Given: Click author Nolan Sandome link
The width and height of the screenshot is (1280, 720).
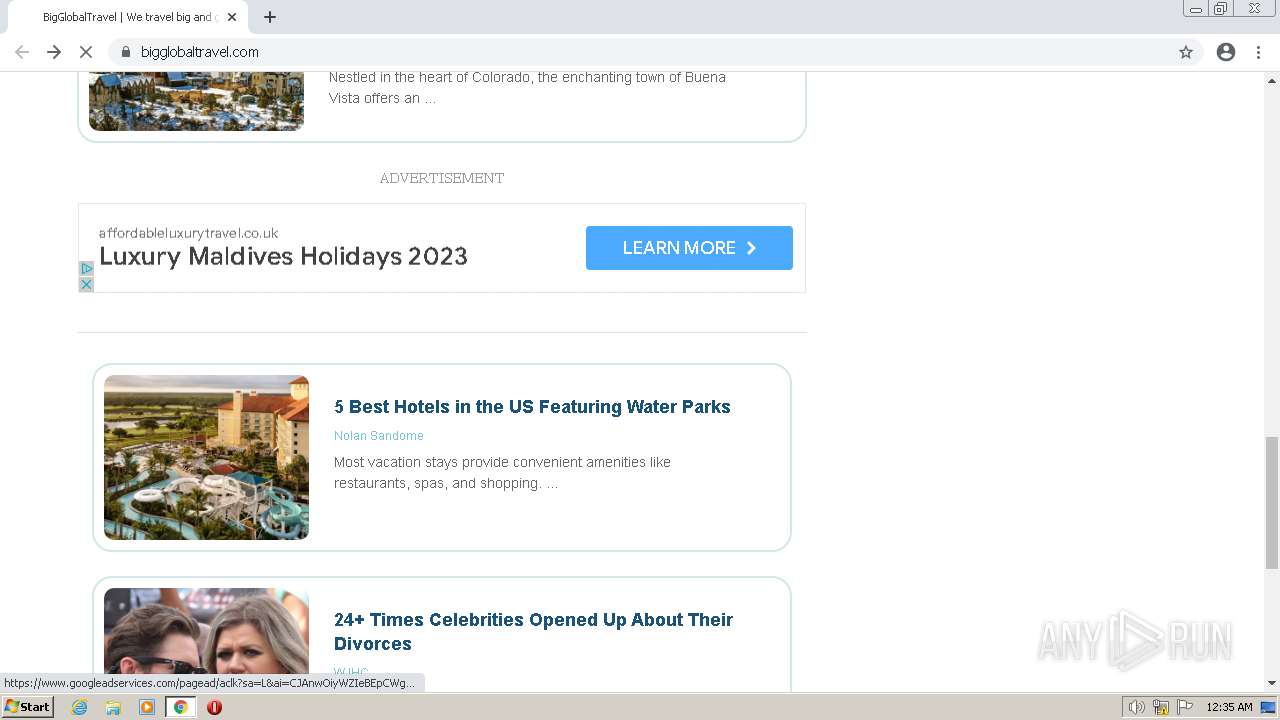Looking at the screenshot, I should point(379,436).
